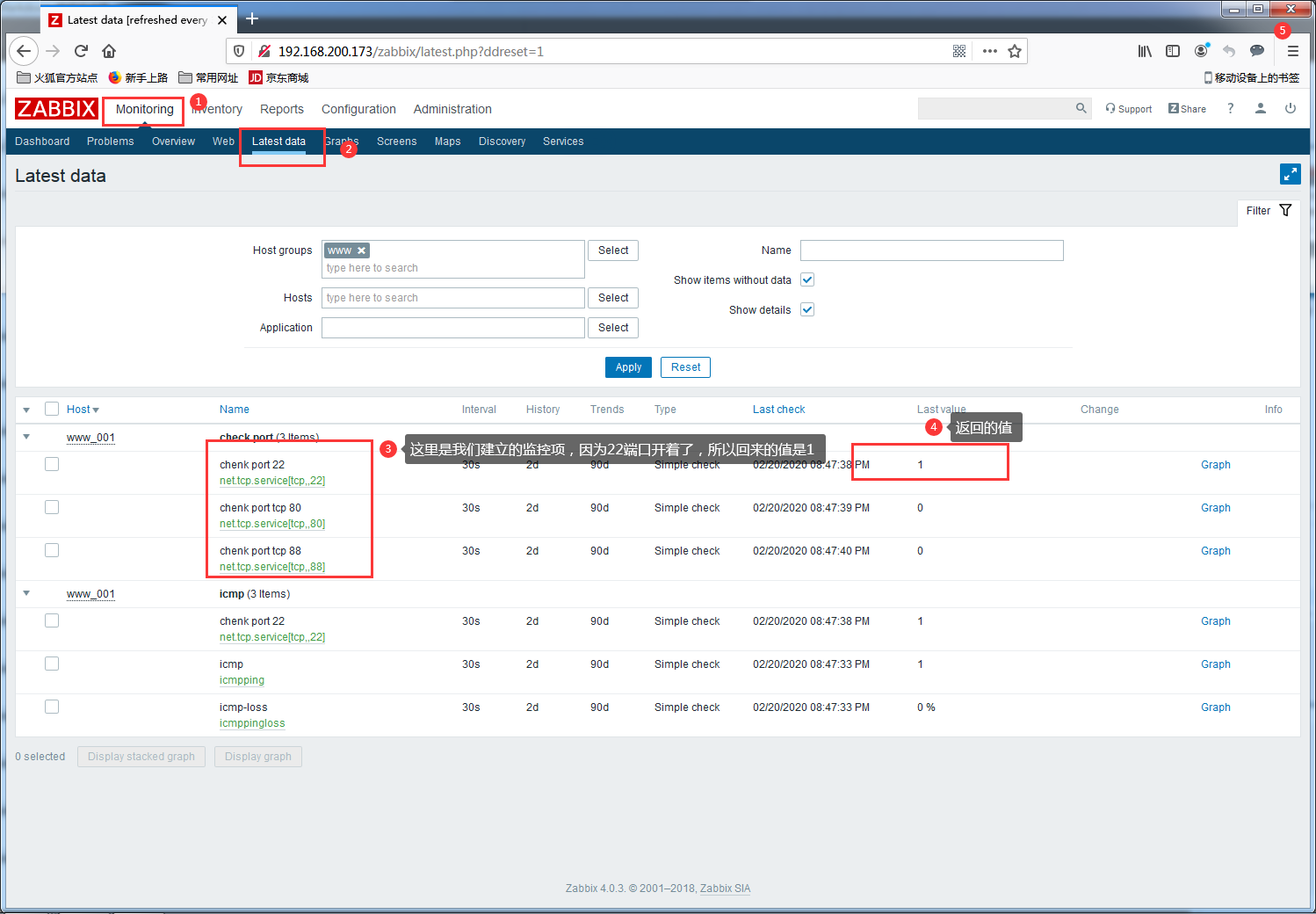Click the Zabbix logo

[56, 109]
